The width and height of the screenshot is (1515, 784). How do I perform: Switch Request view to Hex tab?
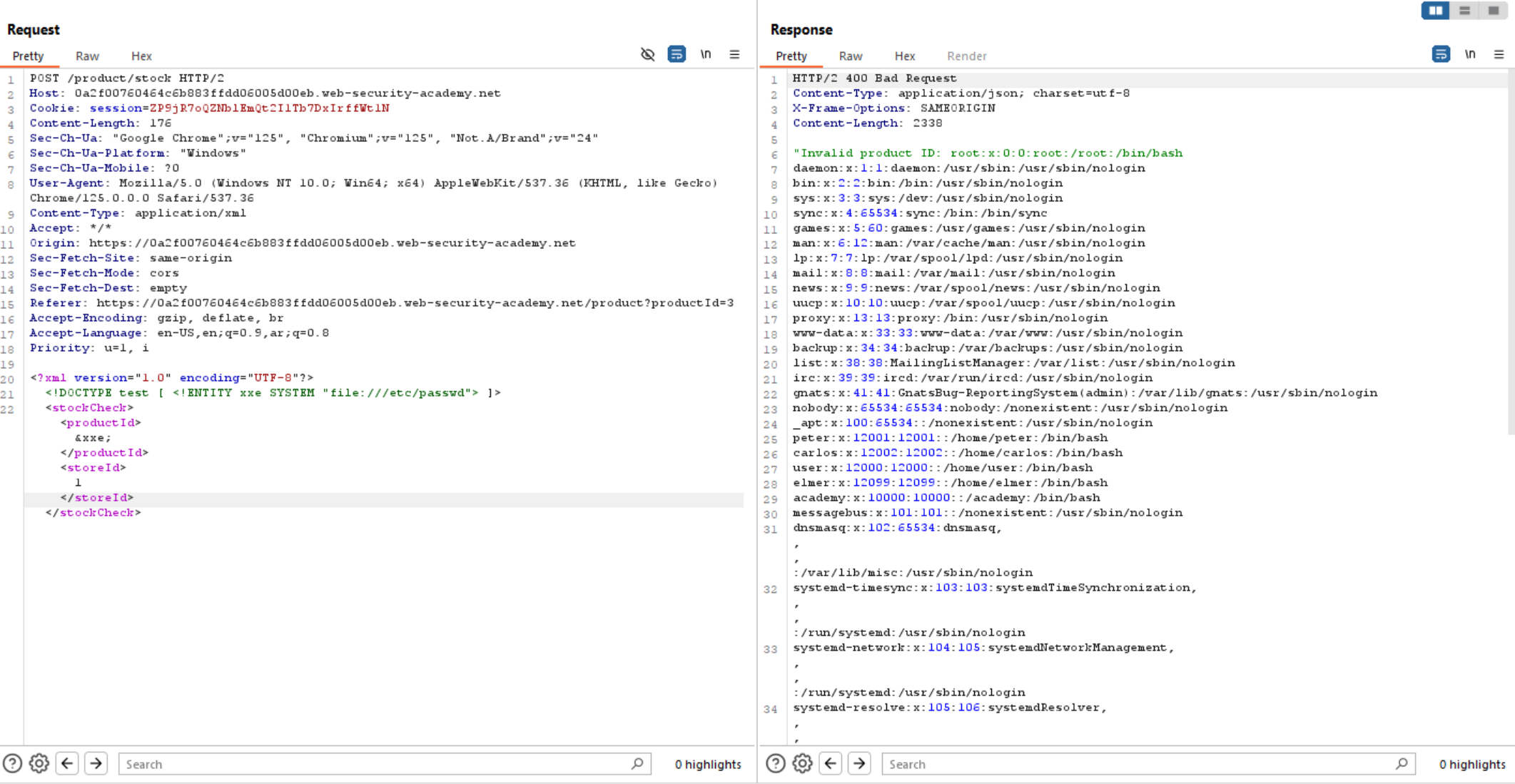[141, 56]
